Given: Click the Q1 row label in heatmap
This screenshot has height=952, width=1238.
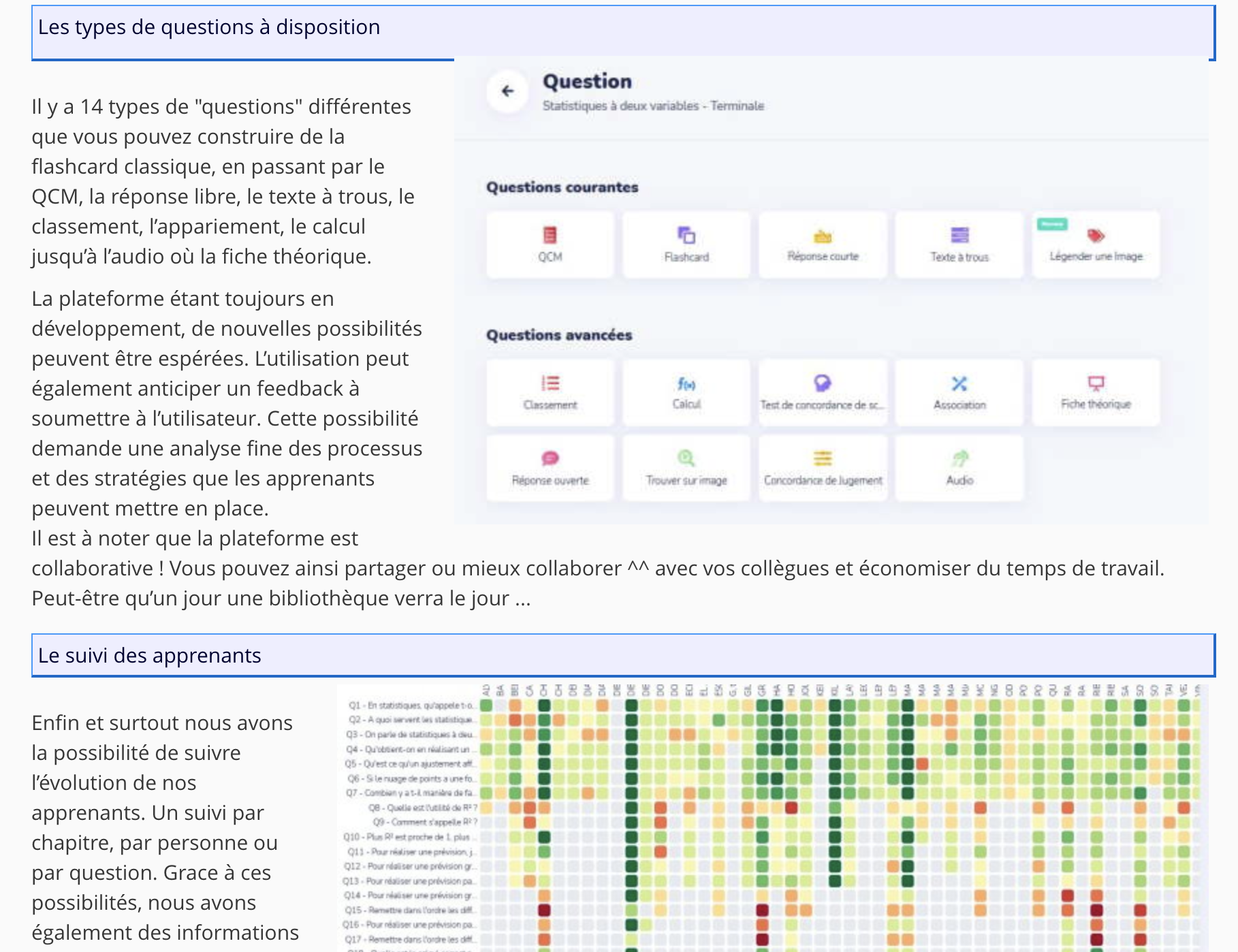Looking at the screenshot, I should (411, 705).
